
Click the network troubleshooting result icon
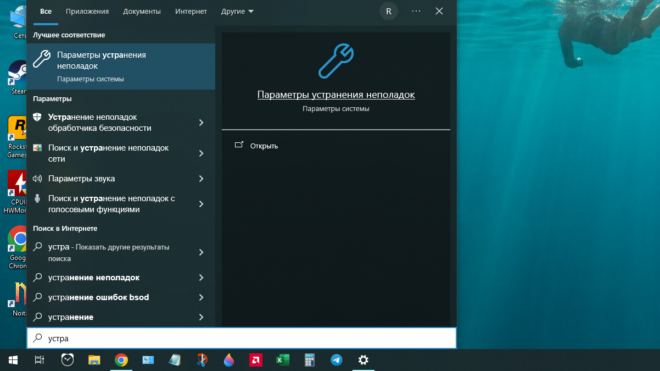[37, 148]
